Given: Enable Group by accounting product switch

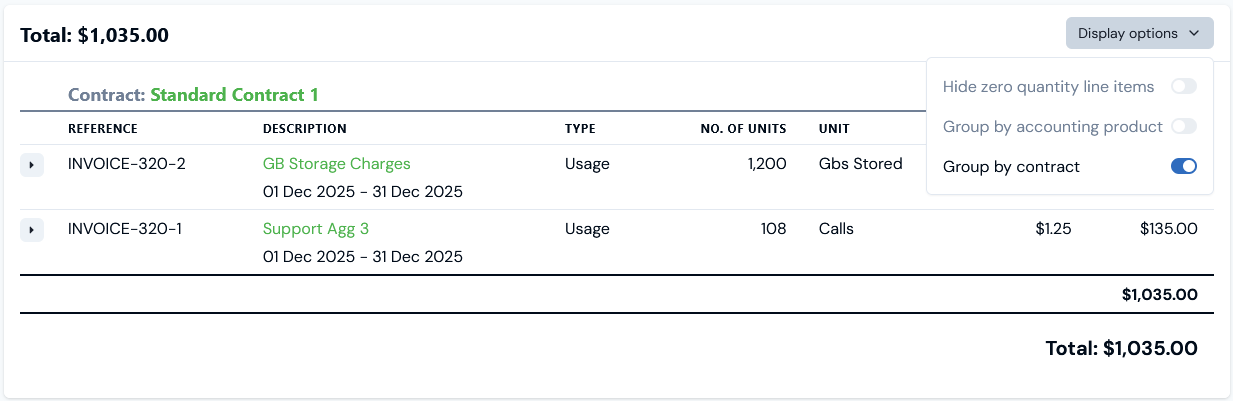Looking at the screenshot, I should pos(1184,127).
